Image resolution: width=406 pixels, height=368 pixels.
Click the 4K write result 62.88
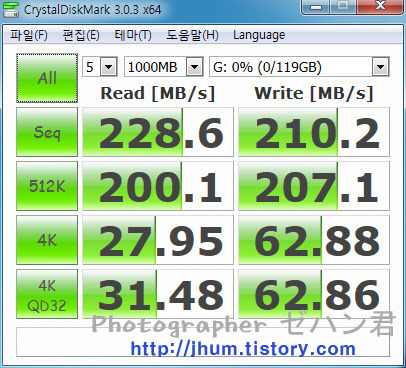[314, 240]
